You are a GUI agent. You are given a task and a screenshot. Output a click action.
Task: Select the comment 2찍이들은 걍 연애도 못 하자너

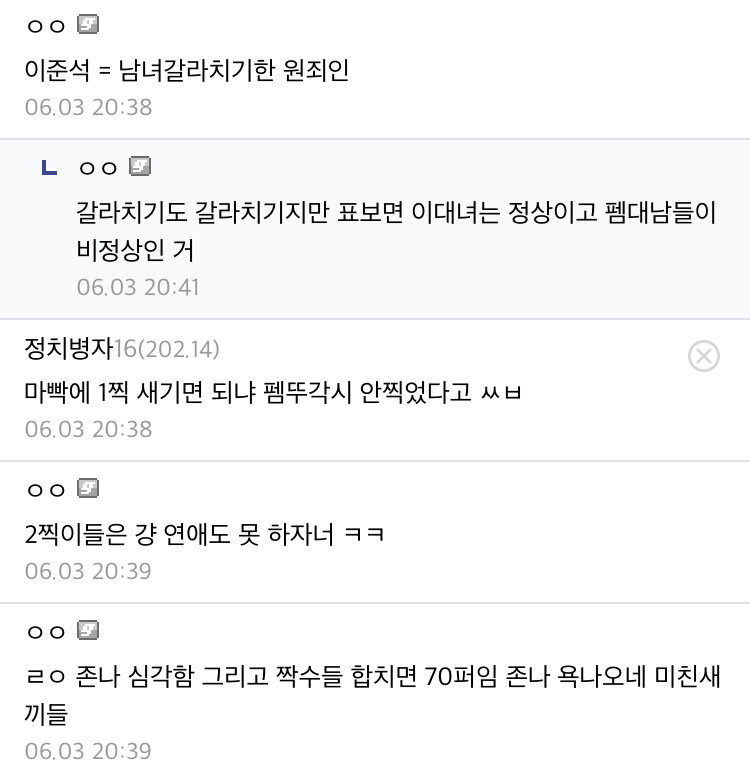point(205,534)
